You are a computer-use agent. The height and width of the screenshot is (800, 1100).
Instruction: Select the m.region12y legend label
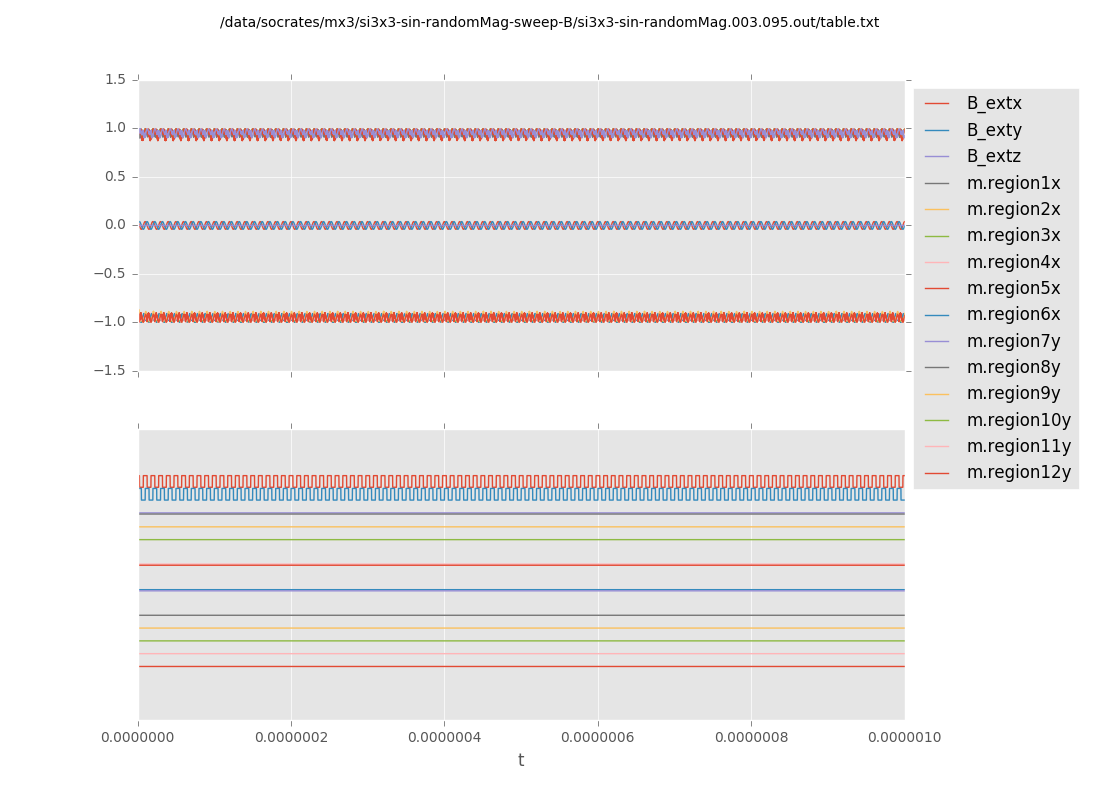click(1018, 473)
